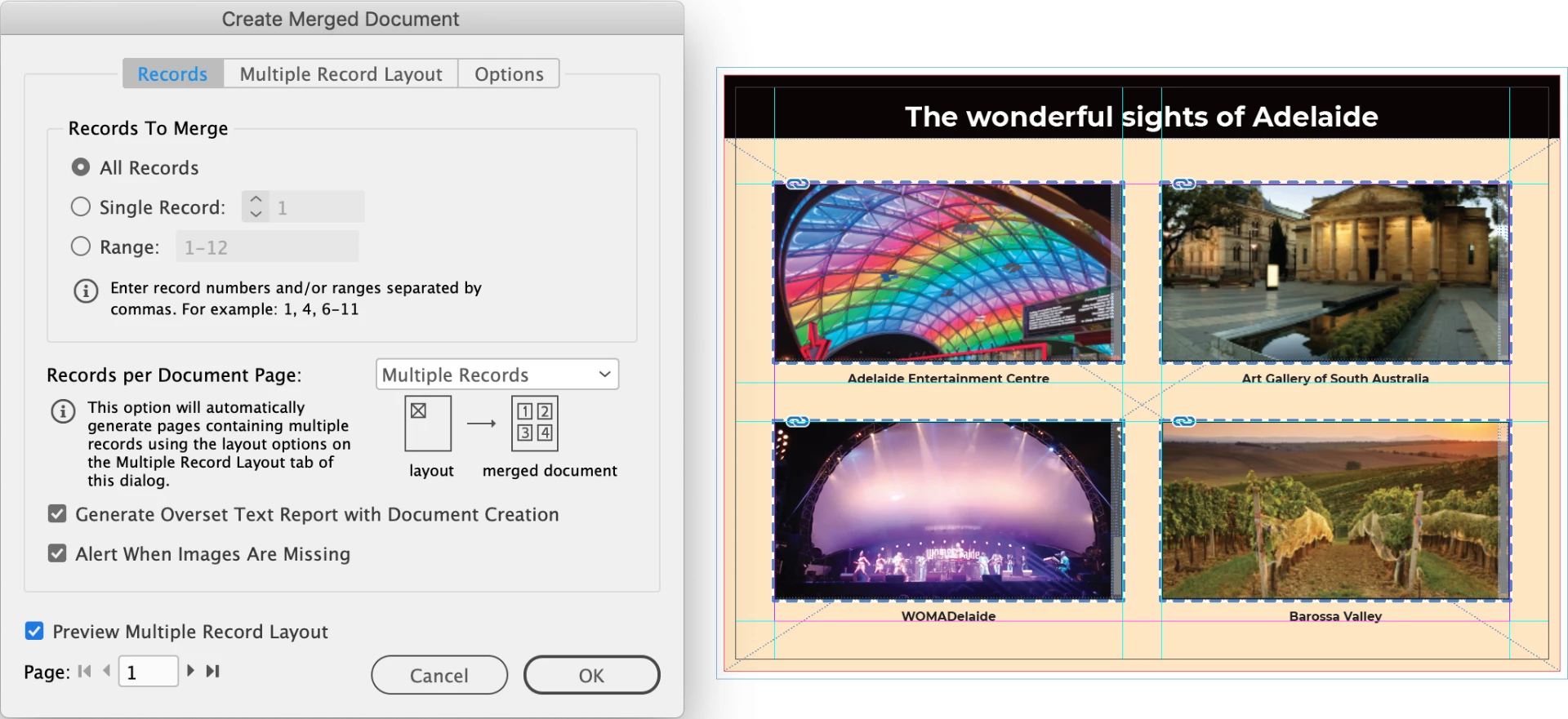Select the Adelaide Entertainment Centre image frame
The width and height of the screenshot is (1568, 719).
[x=948, y=273]
